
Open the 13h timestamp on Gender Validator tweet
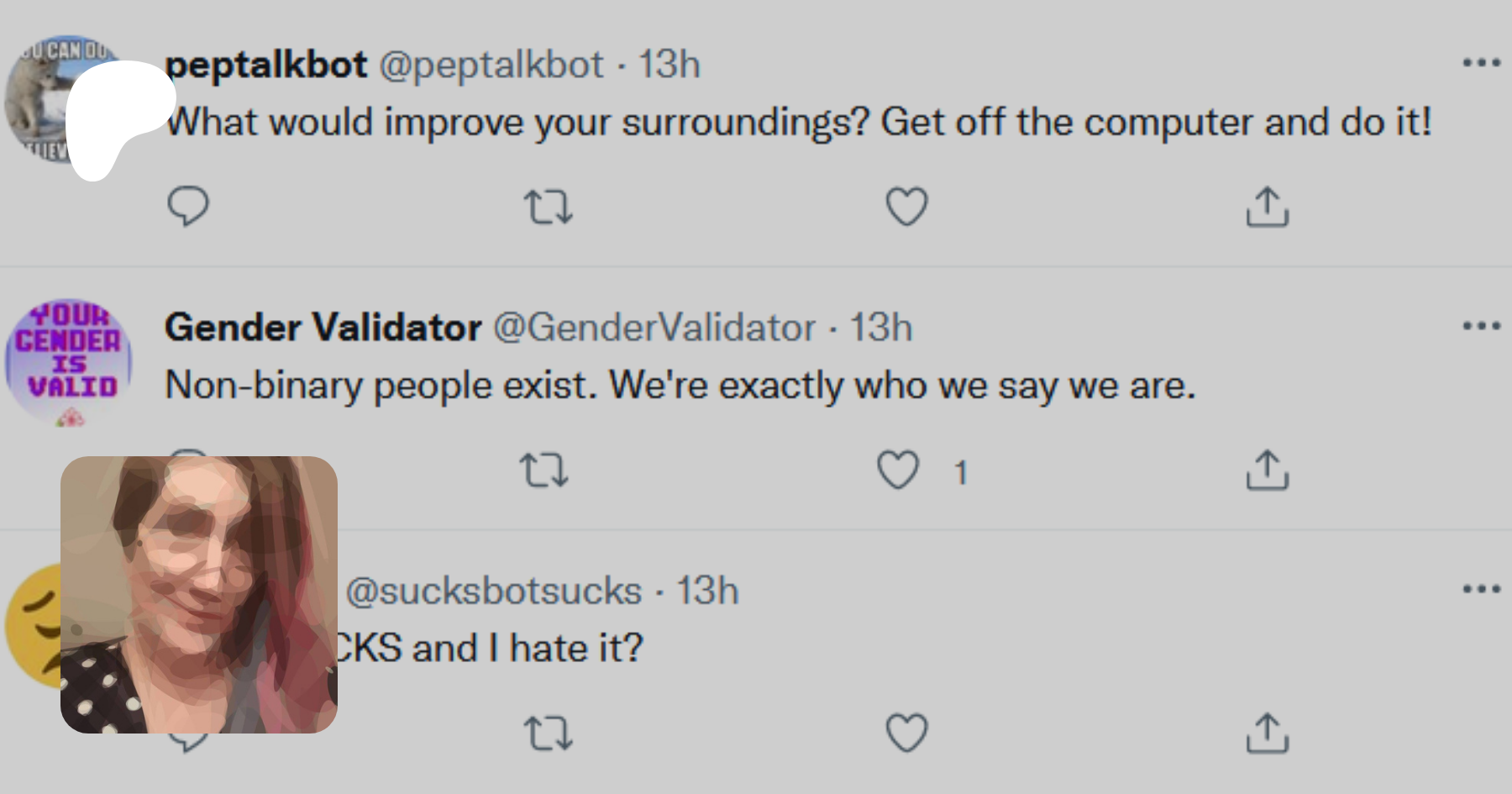pos(880,328)
